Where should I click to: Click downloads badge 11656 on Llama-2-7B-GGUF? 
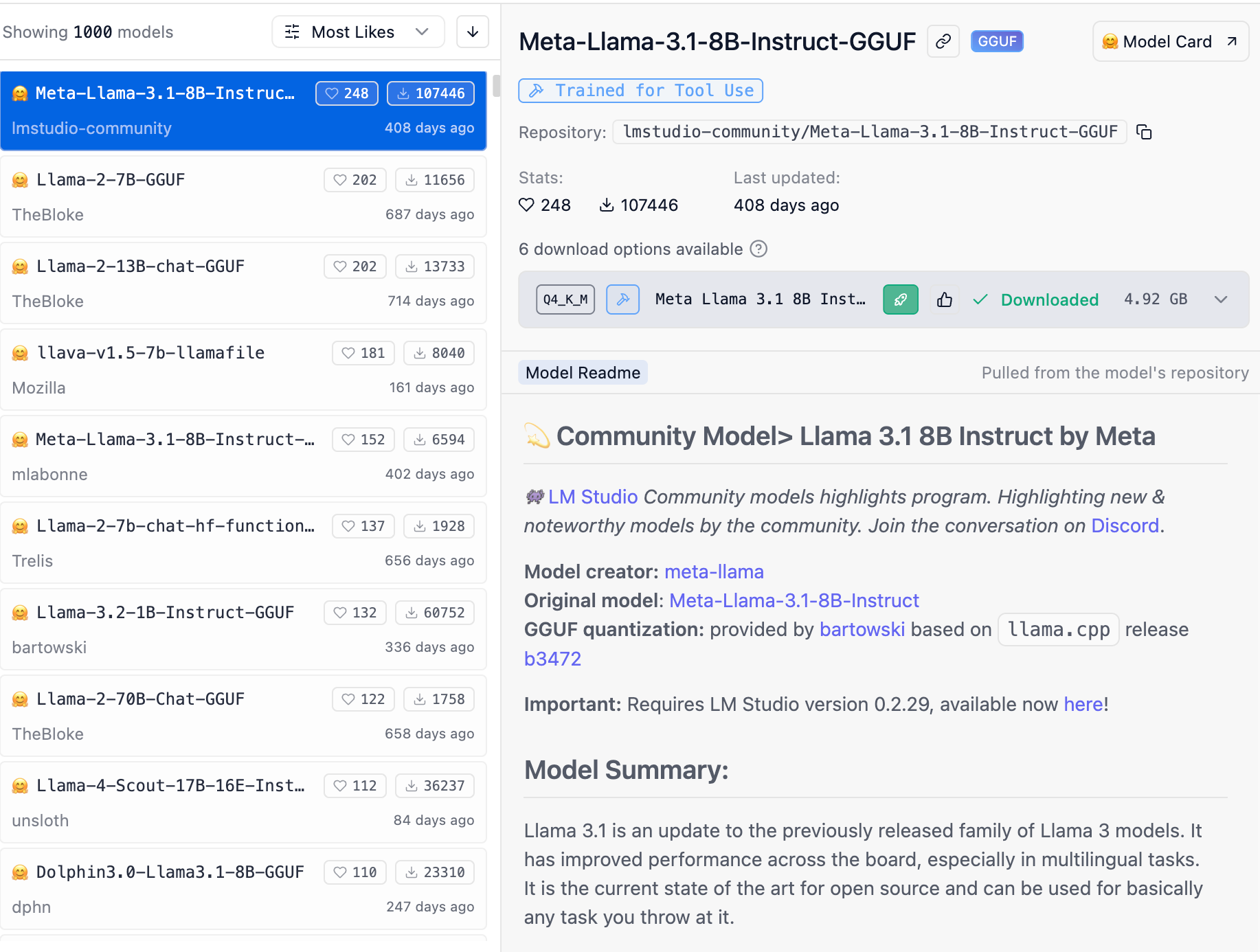click(435, 180)
